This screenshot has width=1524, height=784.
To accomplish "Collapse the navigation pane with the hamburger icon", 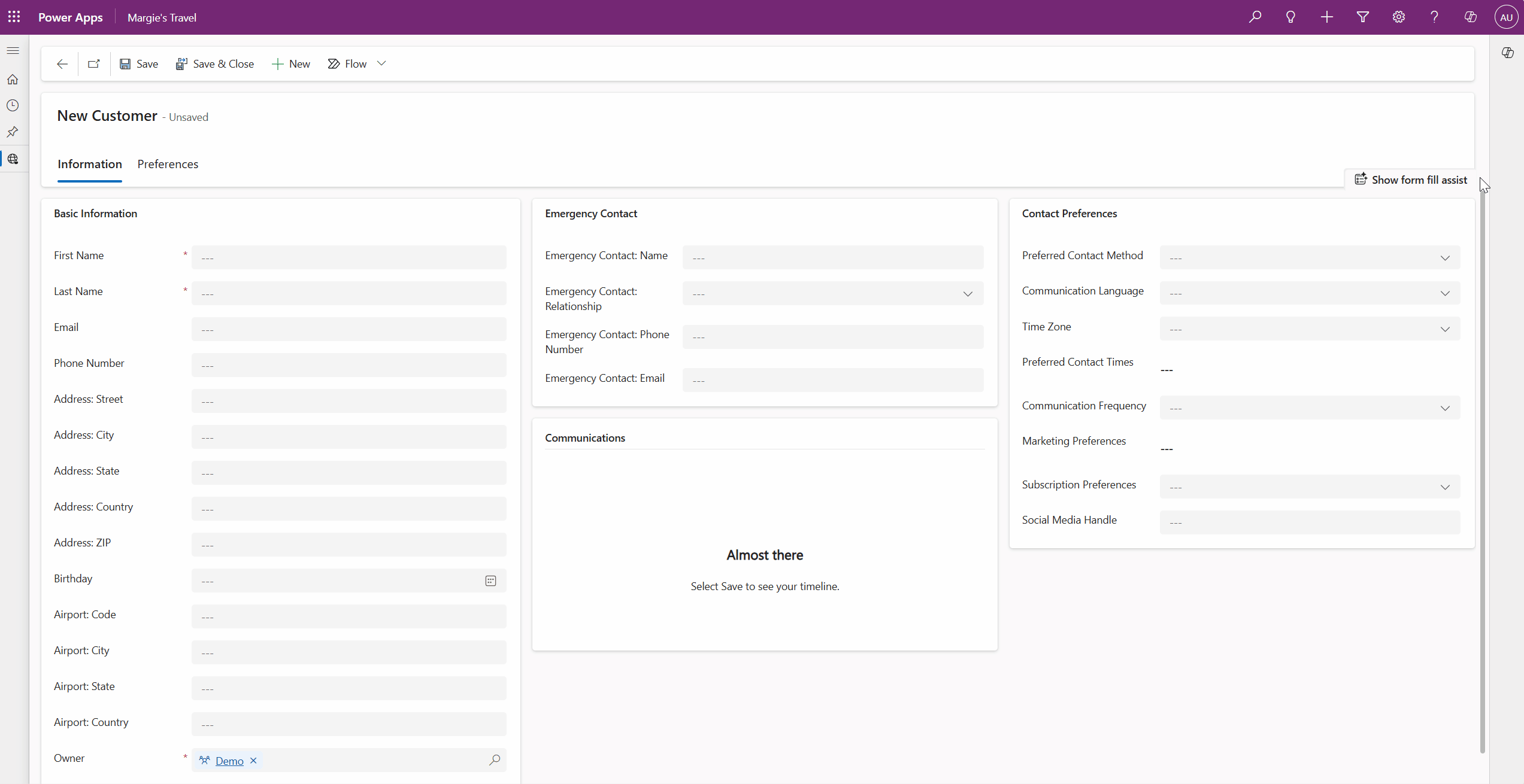I will [x=13, y=51].
